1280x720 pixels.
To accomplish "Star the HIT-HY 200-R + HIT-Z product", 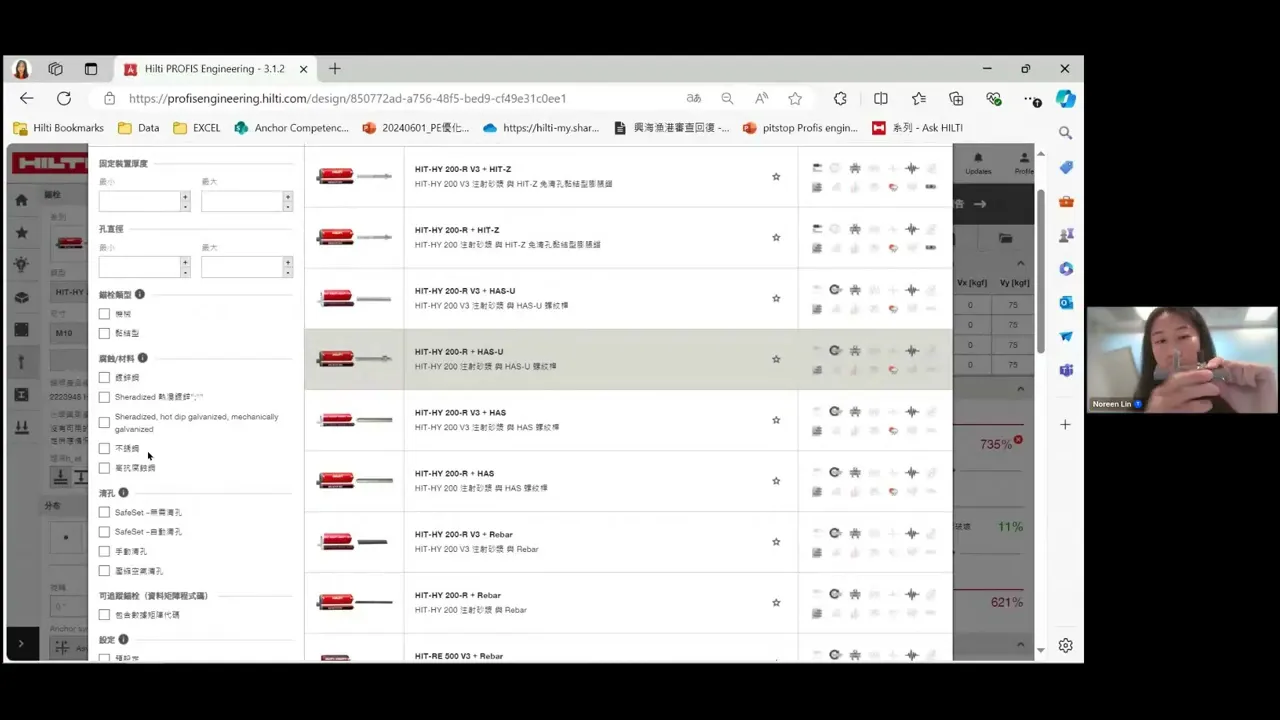I will pos(776,238).
